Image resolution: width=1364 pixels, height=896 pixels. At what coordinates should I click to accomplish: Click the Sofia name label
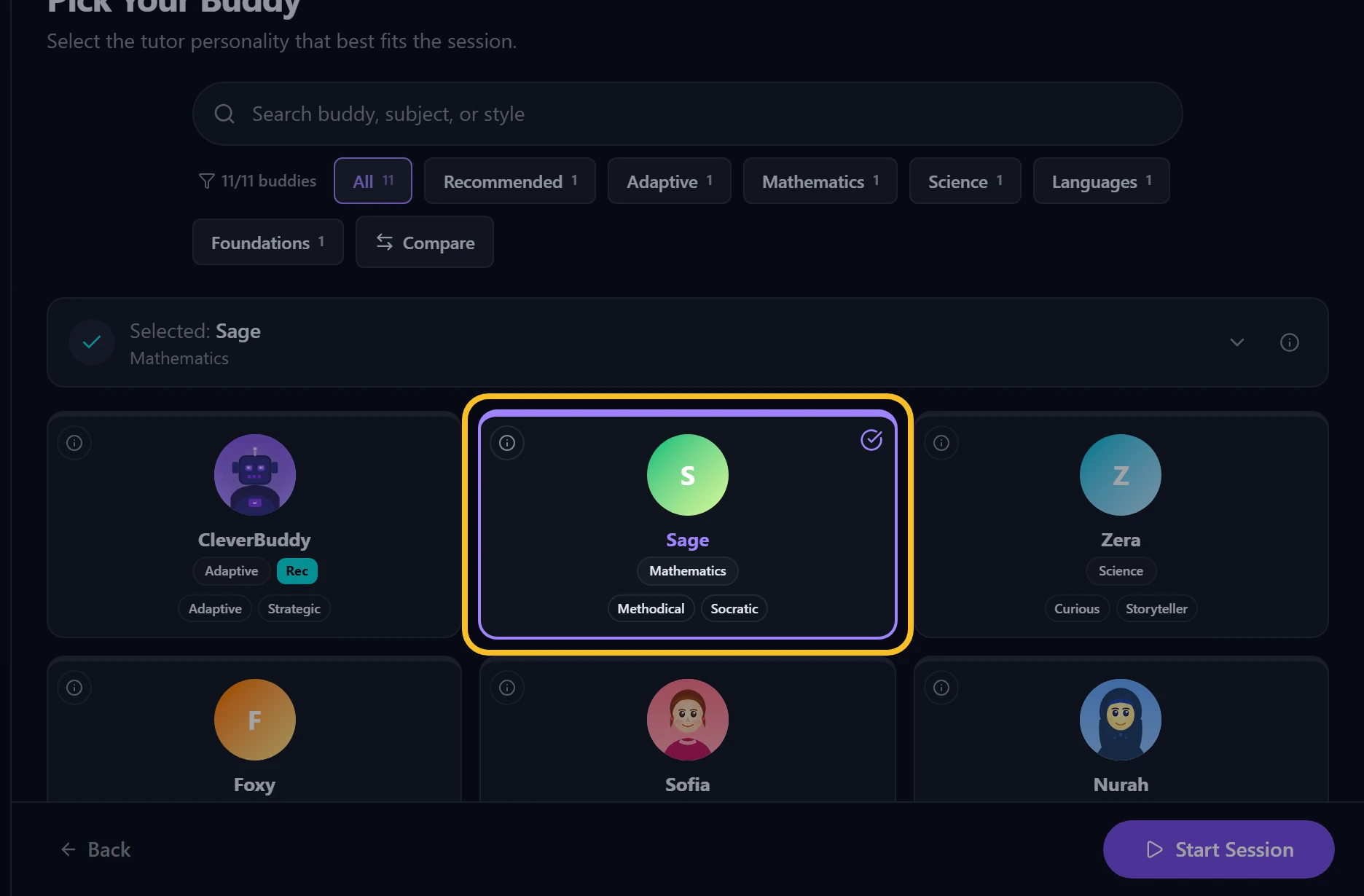687,785
